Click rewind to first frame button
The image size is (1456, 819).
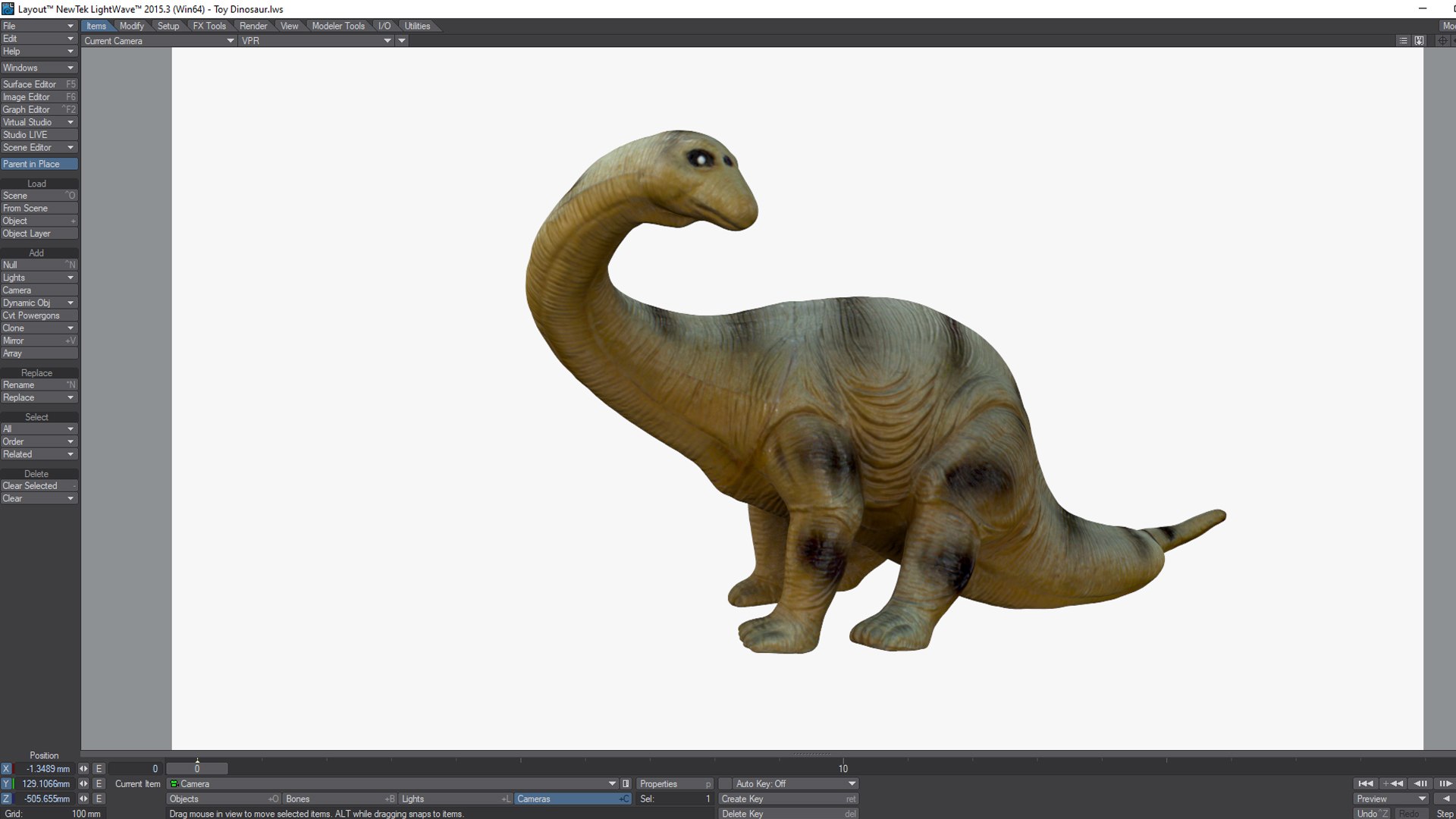pos(1366,783)
